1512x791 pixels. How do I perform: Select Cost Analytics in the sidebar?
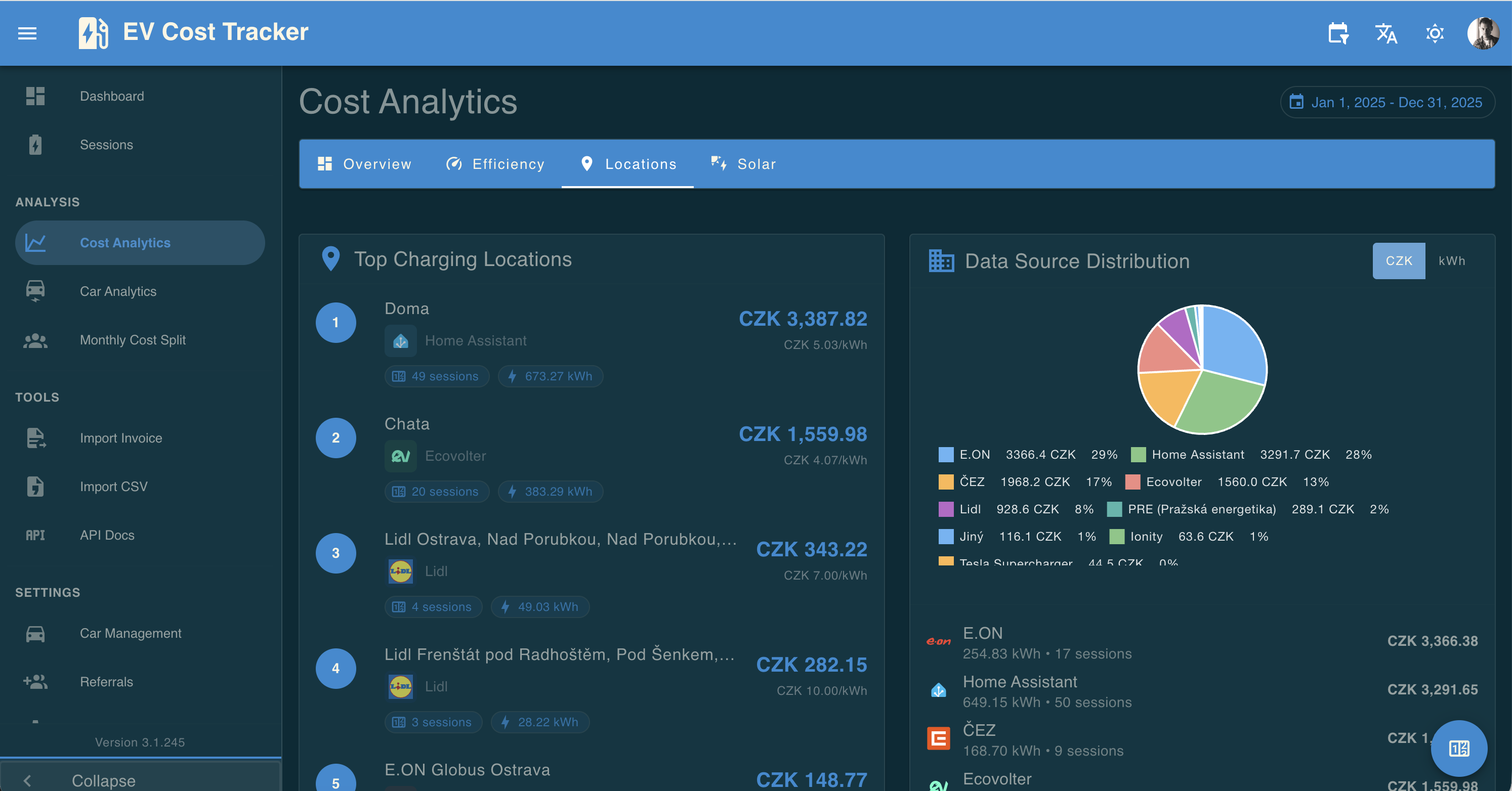pos(125,242)
